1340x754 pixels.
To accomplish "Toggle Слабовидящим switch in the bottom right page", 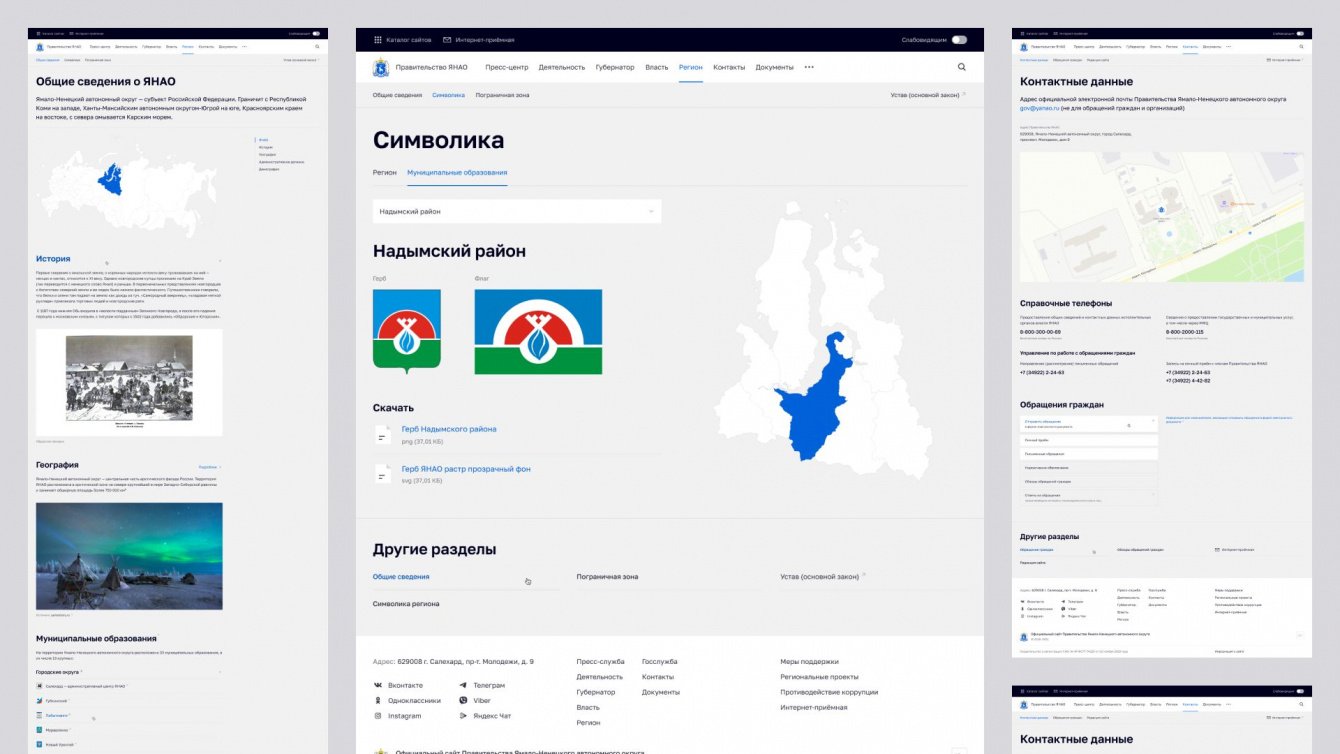I will (1300, 691).
